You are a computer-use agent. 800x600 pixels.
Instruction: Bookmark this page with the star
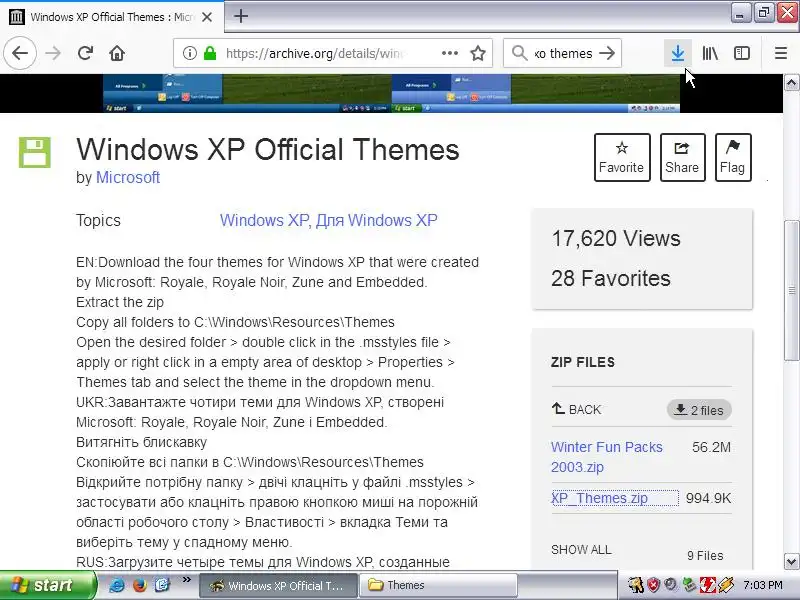(478, 53)
